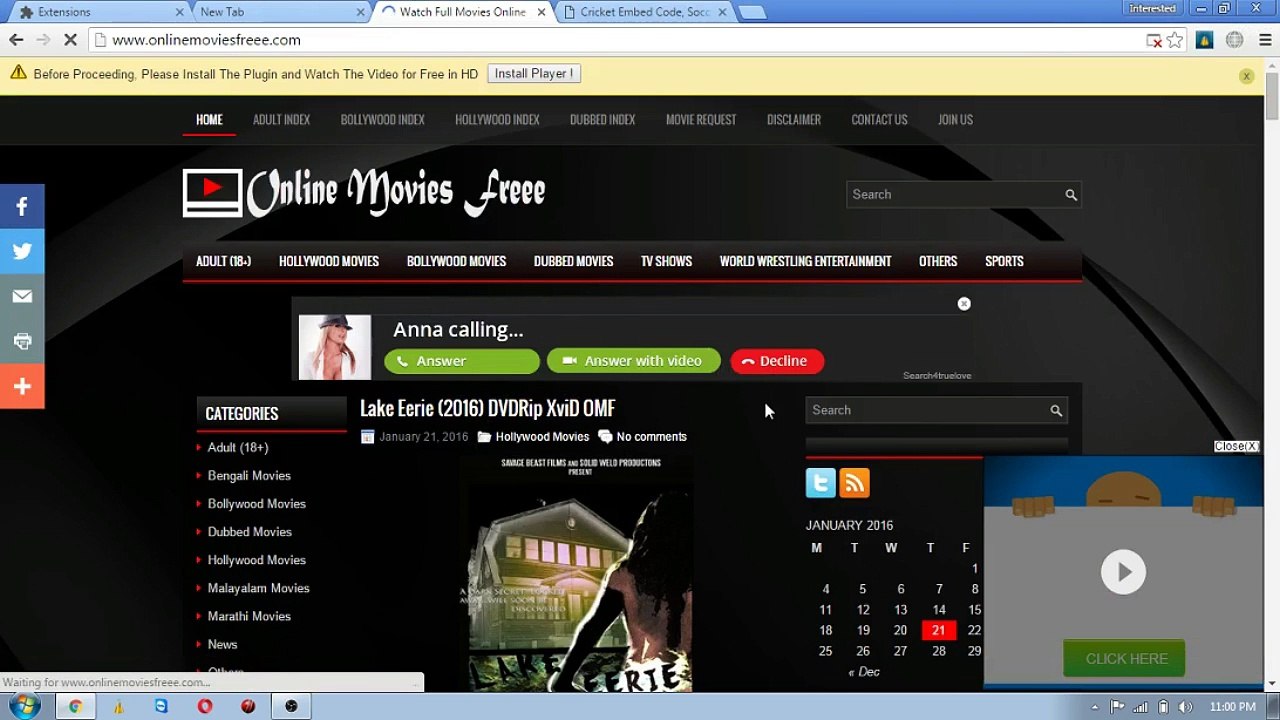Open the DISCLAIMER nav link
Viewport: 1280px width, 720px height.
click(x=794, y=119)
